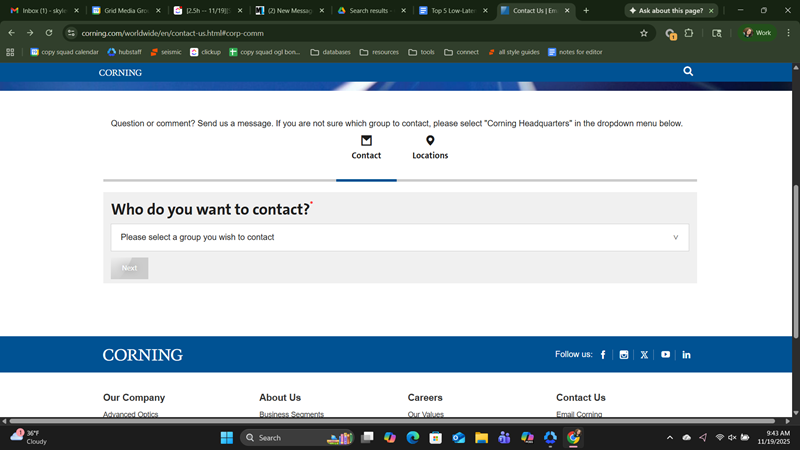
Task: Switch to the Locations tab
Action: point(430,148)
